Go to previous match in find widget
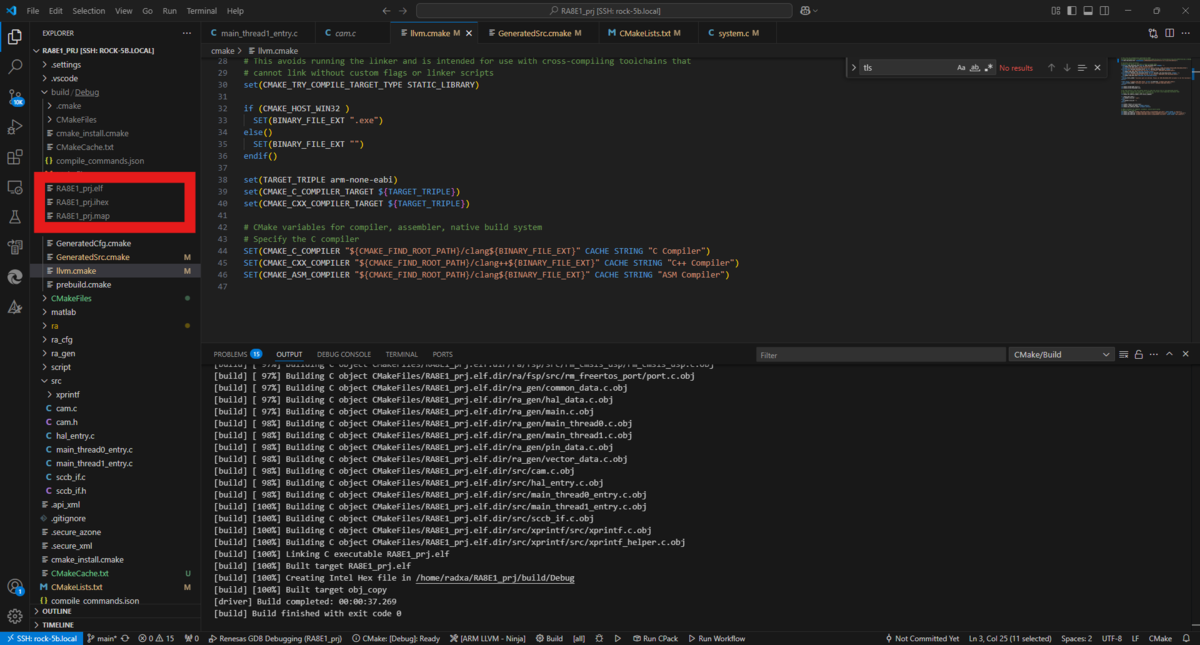 (x=1051, y=68)
